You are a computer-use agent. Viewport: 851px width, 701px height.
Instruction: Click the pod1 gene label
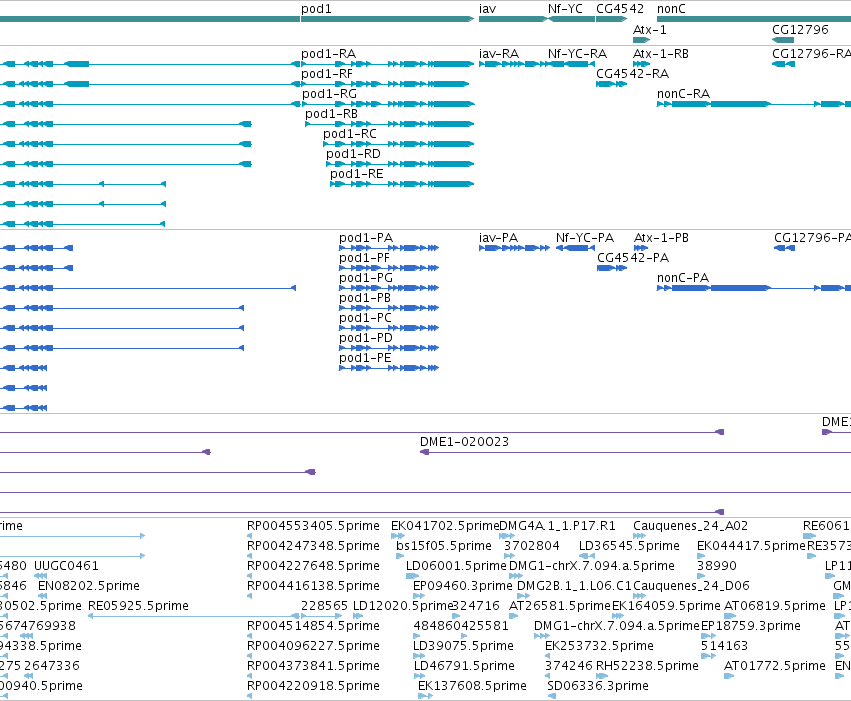(316, 9)
